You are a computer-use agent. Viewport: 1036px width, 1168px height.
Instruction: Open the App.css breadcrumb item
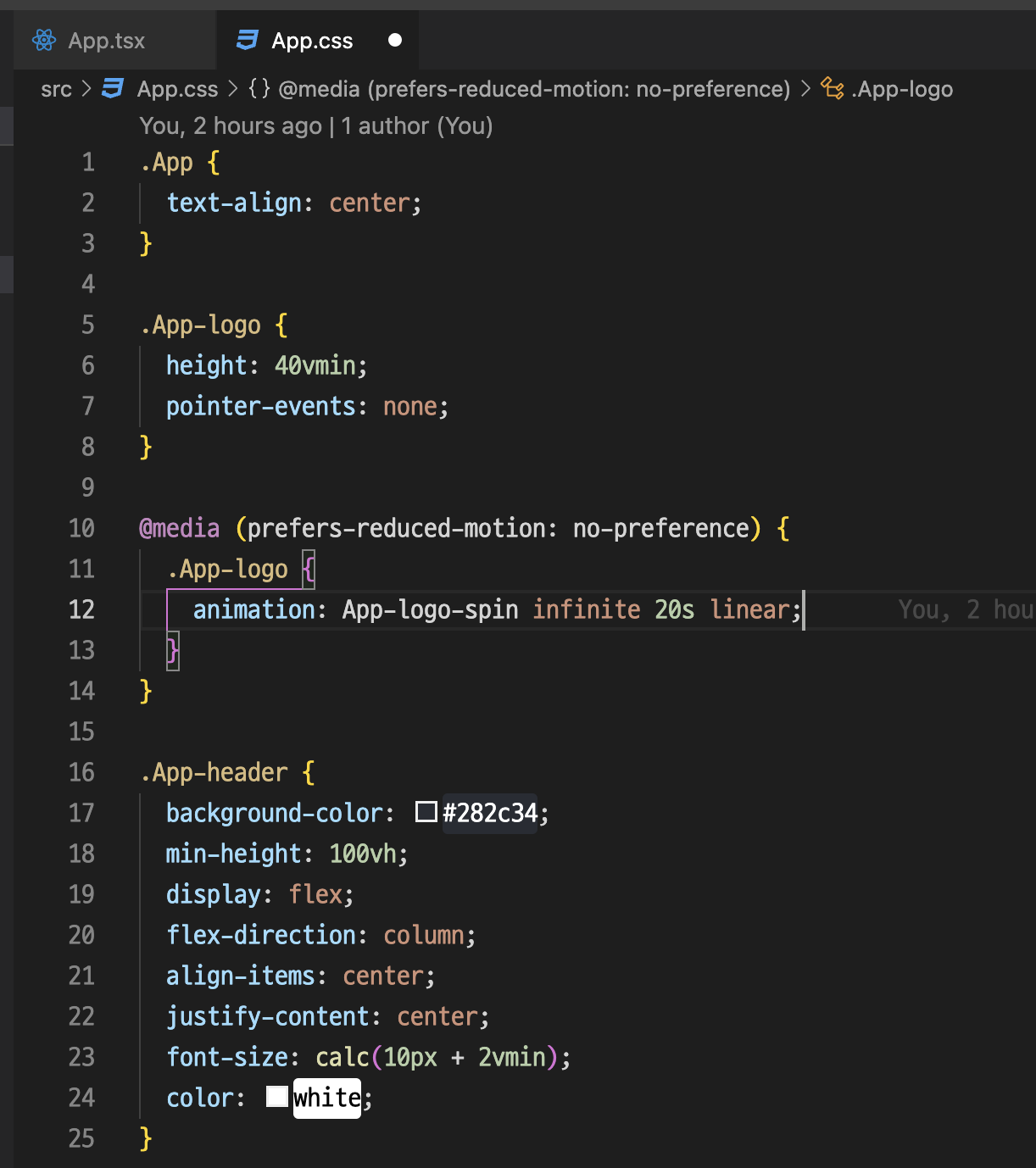click(x=178, y=89)
